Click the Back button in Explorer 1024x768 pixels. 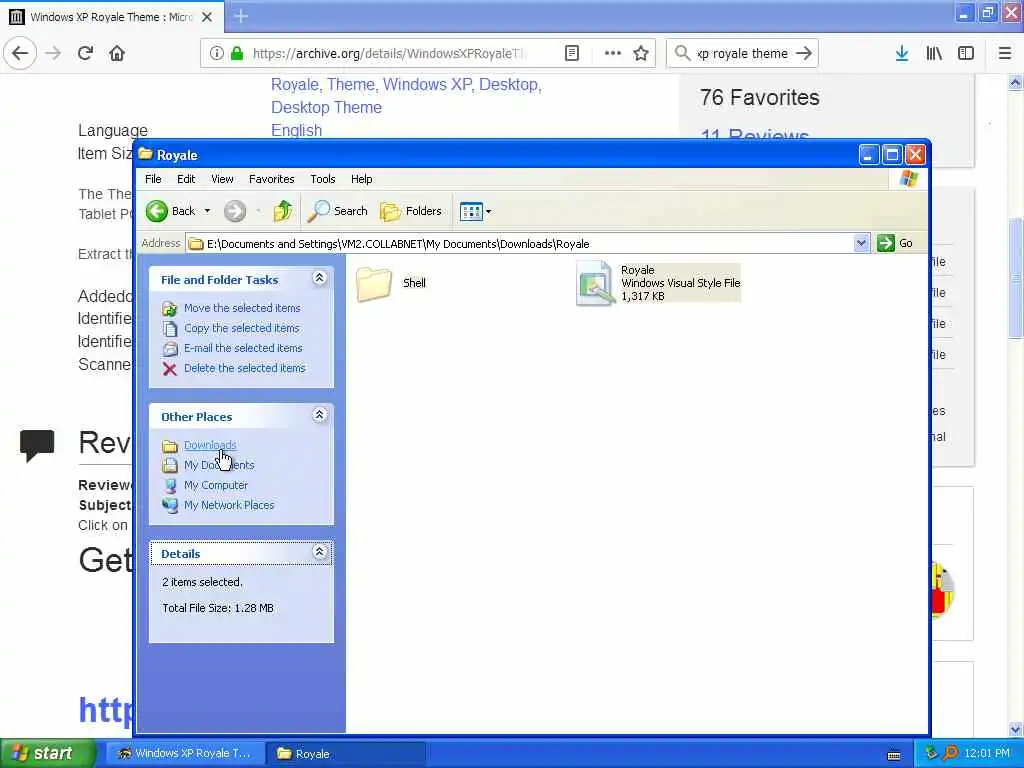coord(170,211)
